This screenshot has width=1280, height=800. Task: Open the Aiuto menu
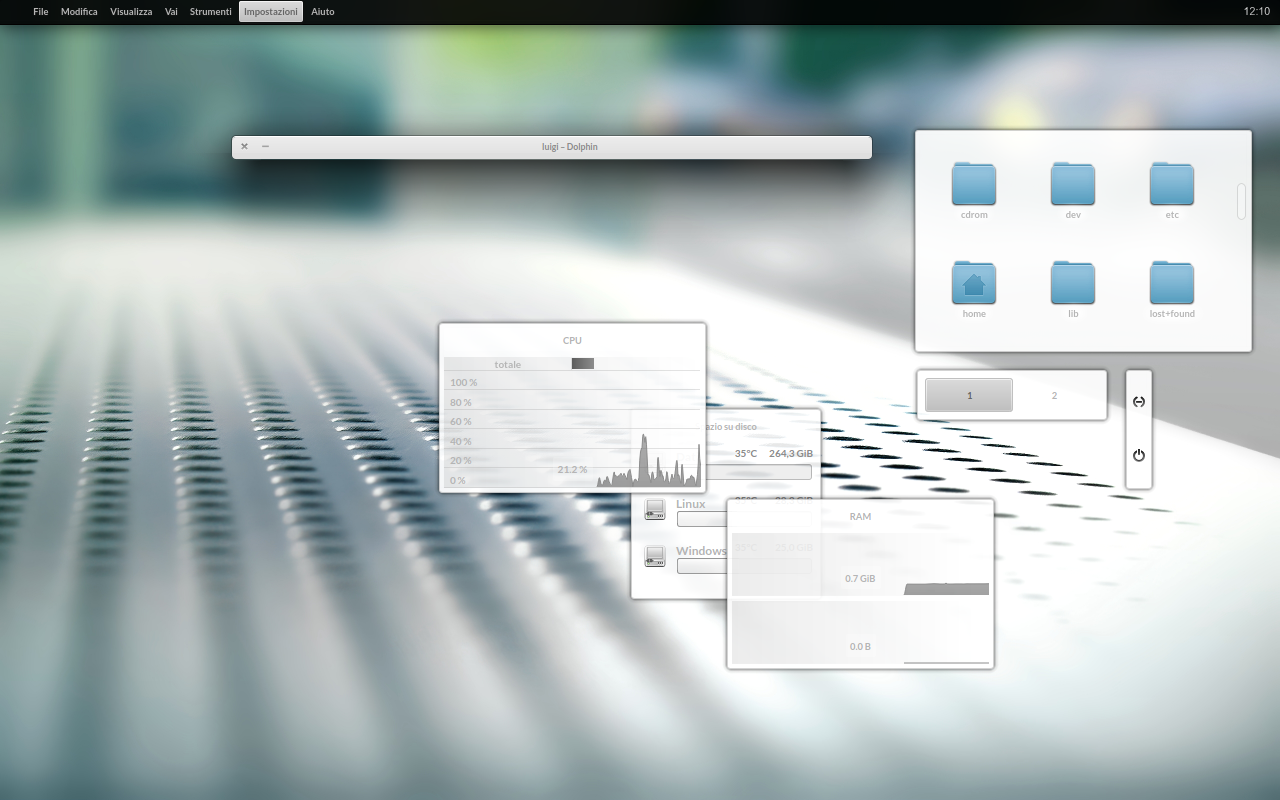click(323, 12)
